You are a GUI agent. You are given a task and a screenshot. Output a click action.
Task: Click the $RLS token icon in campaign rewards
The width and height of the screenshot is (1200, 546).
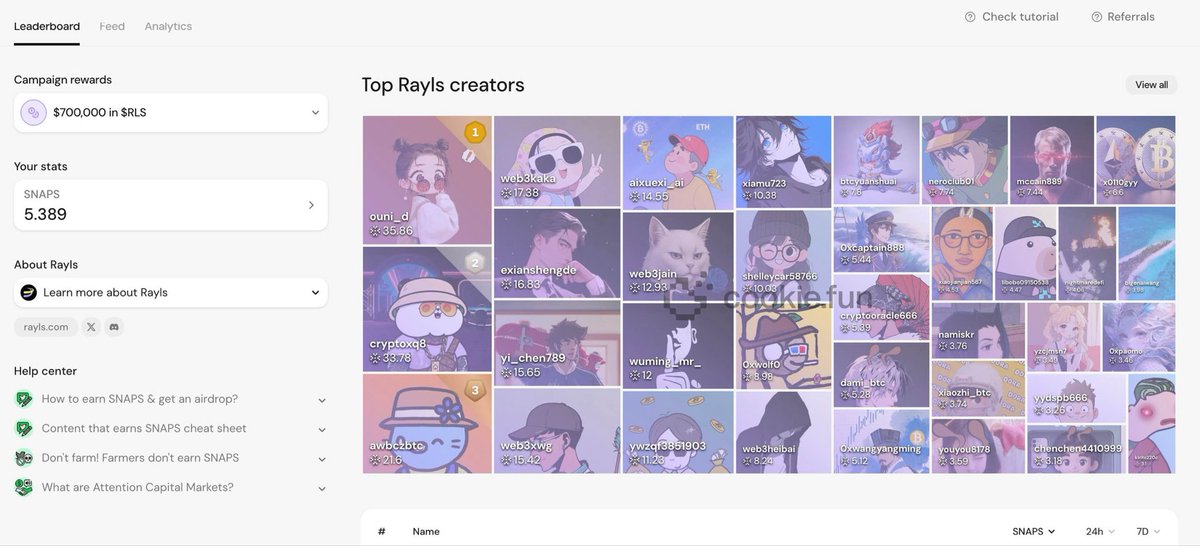coord(34,113)
